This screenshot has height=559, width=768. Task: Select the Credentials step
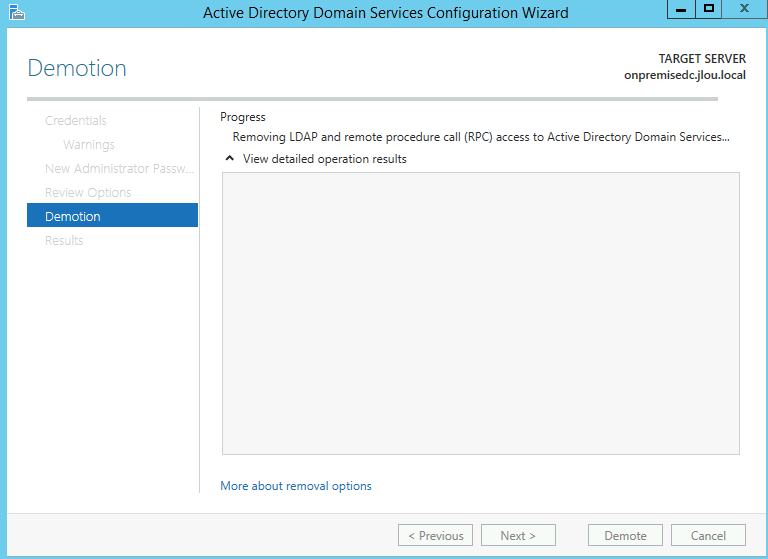76,121
